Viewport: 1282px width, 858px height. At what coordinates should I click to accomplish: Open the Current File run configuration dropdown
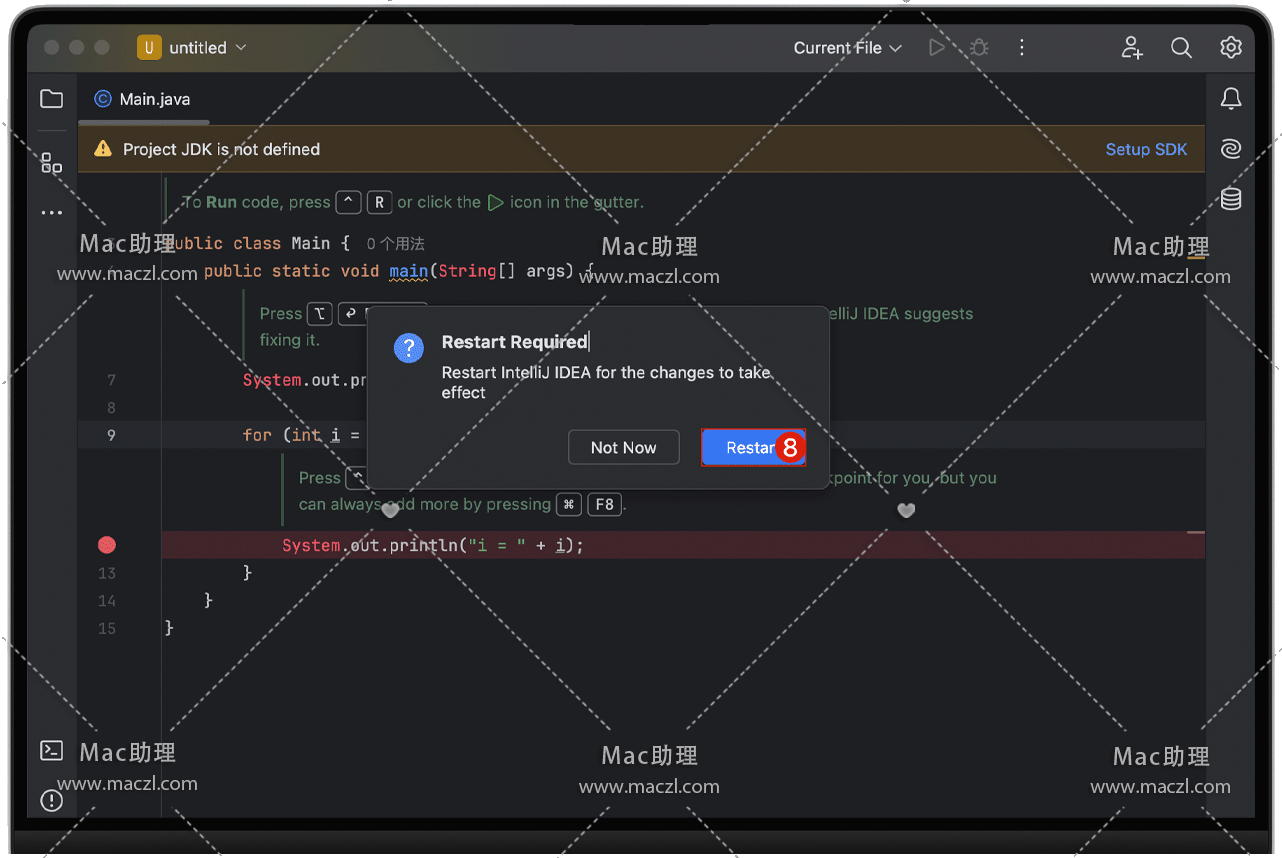click(x=847, y=48)
